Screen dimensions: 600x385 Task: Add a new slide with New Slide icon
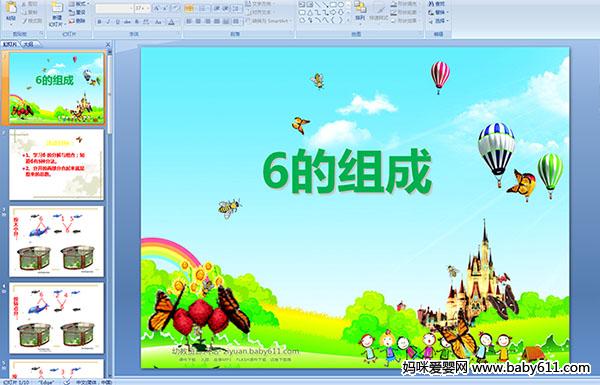tap(57, 14)
